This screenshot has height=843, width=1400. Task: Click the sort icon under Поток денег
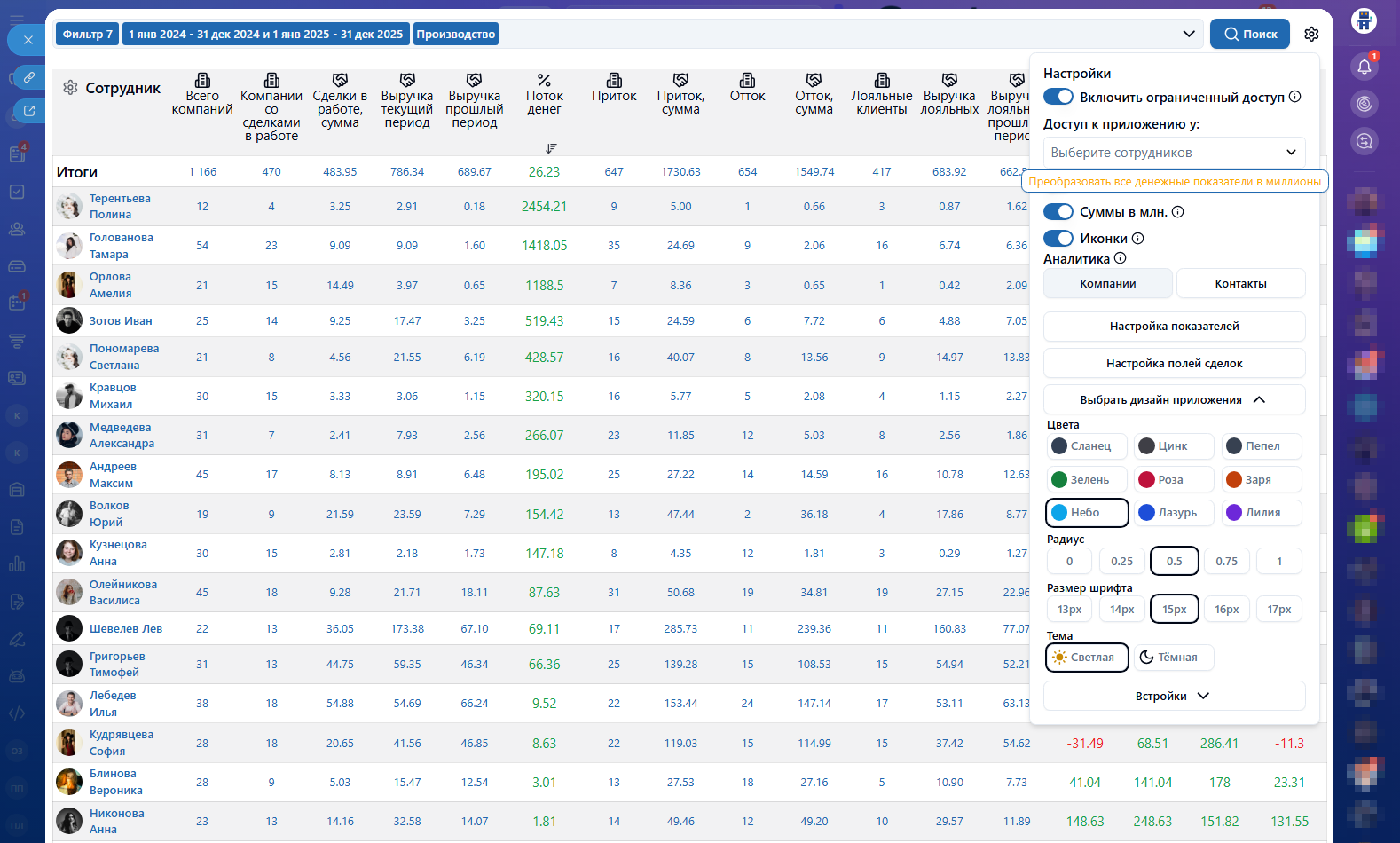551,148
